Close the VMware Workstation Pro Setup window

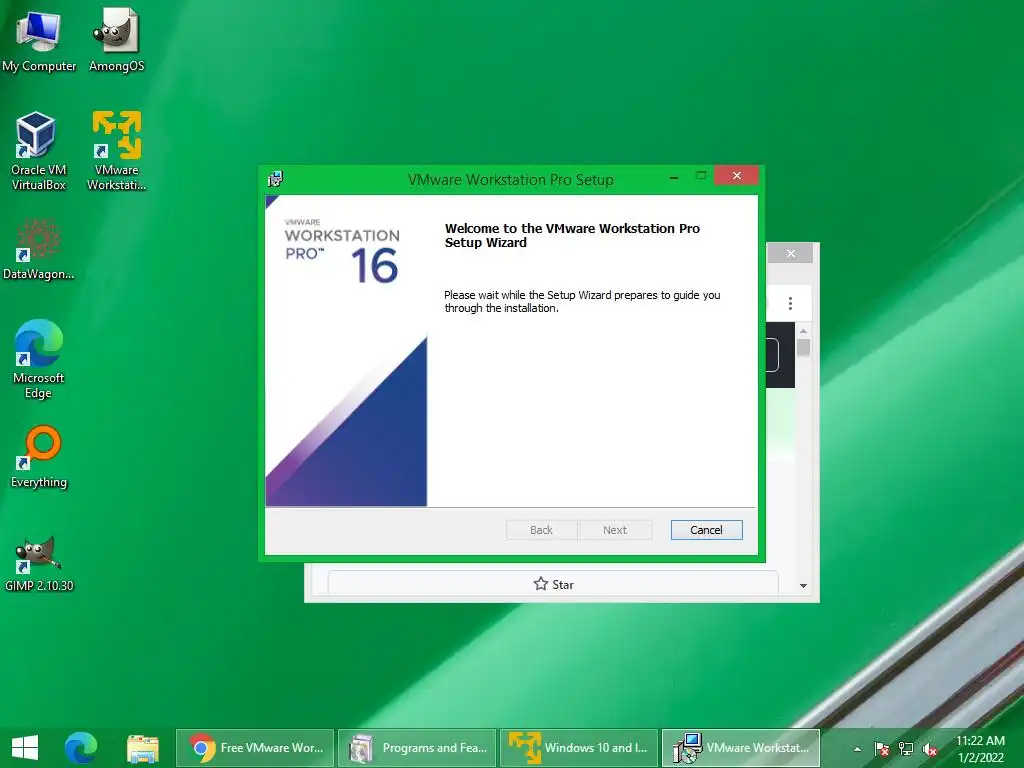click(736, 176)
